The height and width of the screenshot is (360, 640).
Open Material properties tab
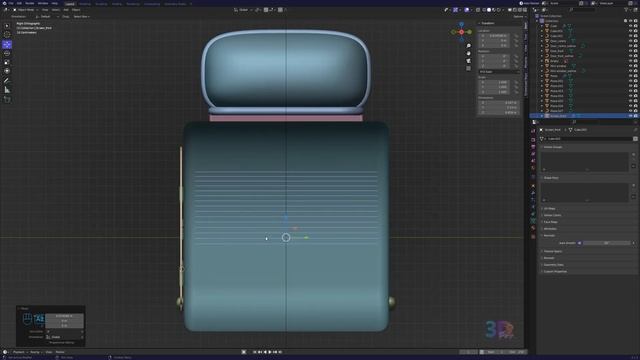tap(533, 228)
